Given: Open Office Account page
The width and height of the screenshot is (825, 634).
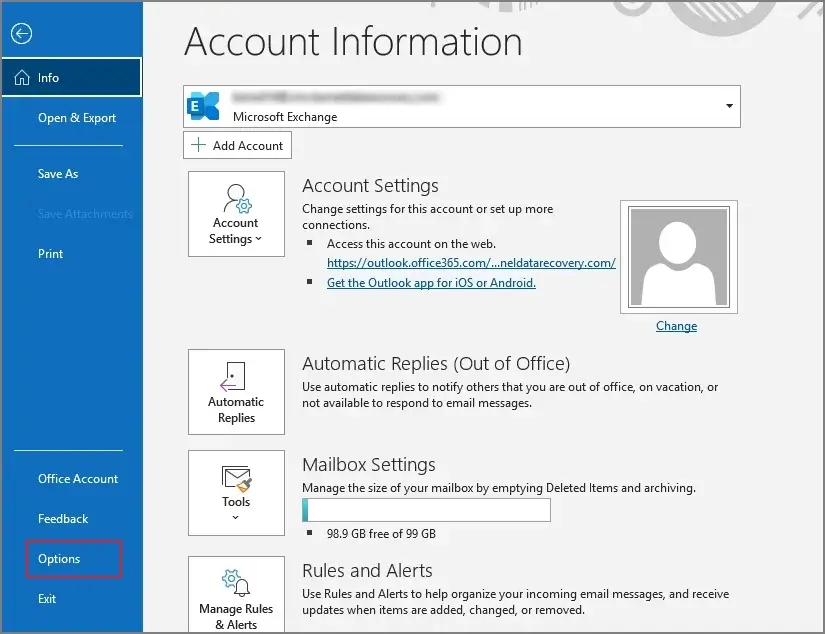Looking at the screenshot, I should [x=78, y=479].
